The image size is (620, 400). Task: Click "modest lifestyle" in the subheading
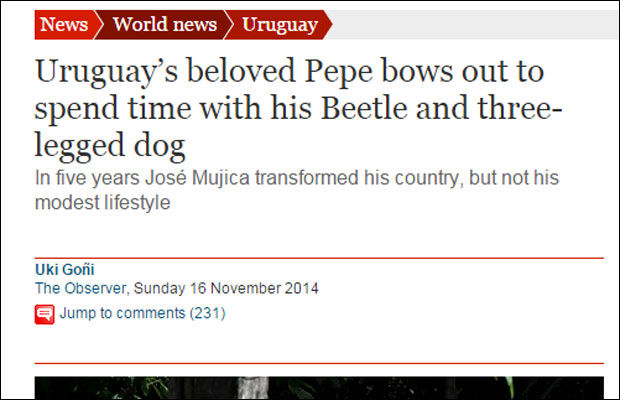[x=103, y=202]
